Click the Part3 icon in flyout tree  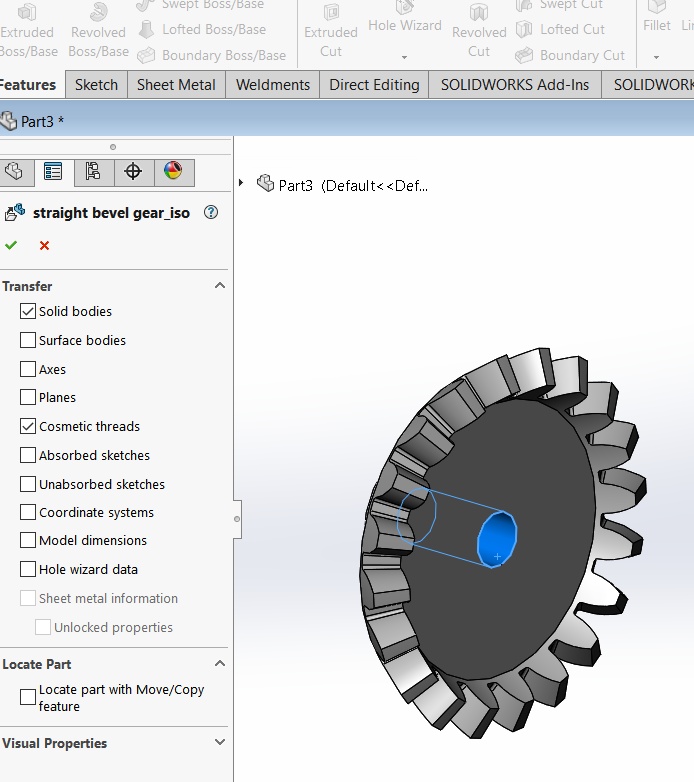[265, 183]
